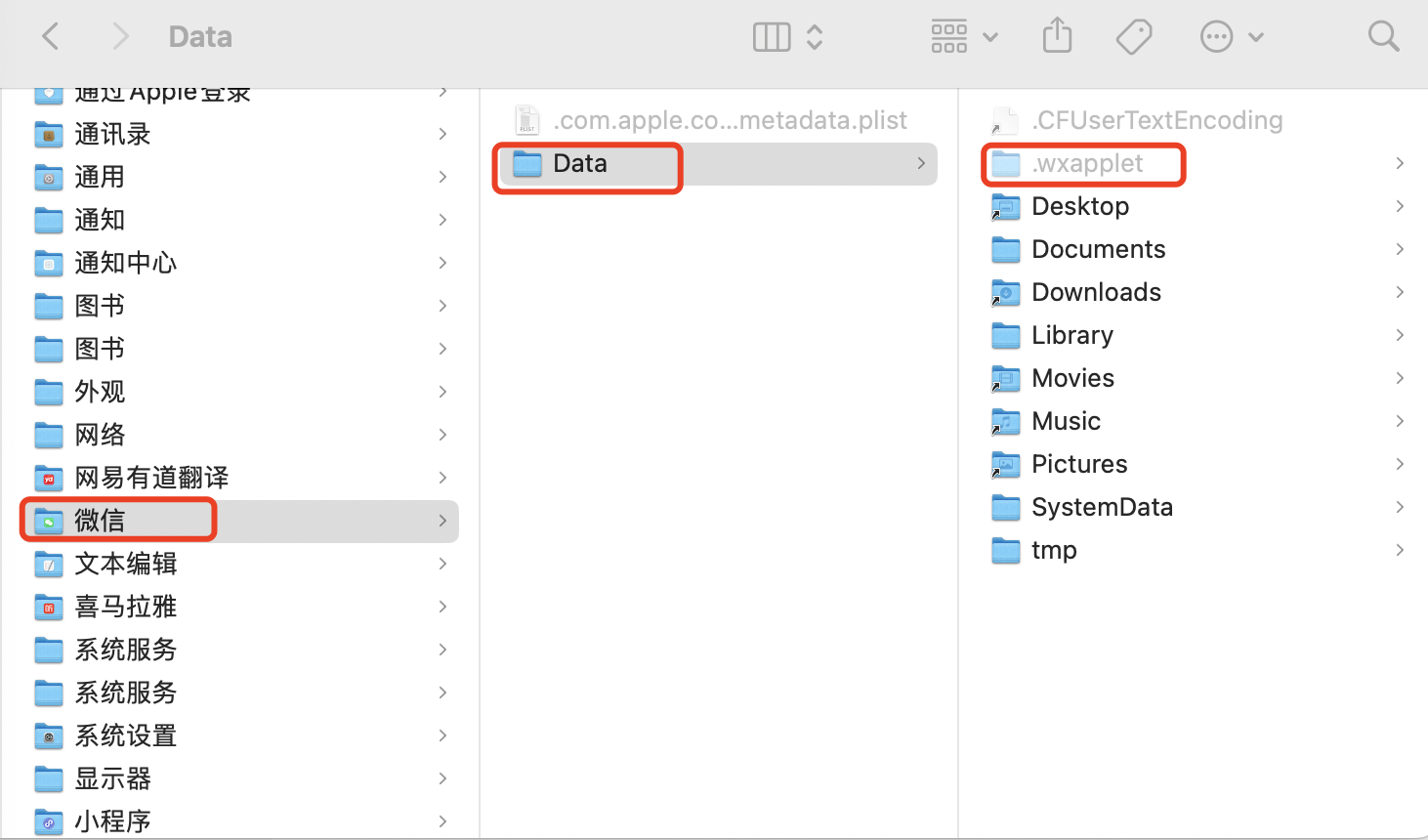
Task: Expand the Data folder chevron
Action: tap(921, 163)
